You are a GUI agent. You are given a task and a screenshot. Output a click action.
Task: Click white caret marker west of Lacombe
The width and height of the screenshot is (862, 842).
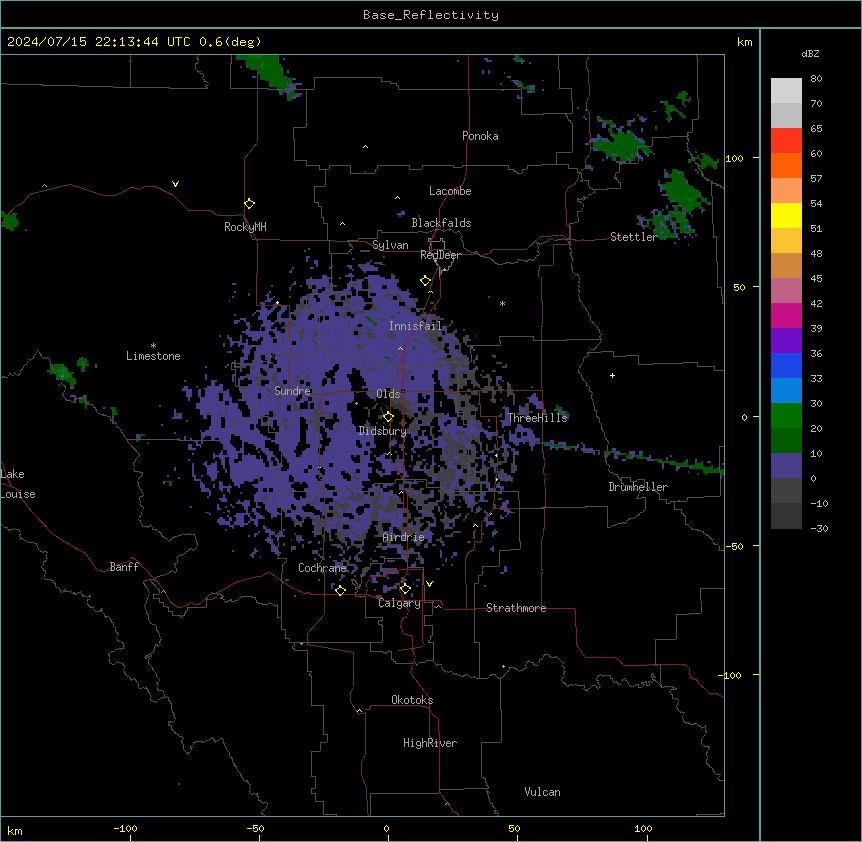[x=397, y=198]
